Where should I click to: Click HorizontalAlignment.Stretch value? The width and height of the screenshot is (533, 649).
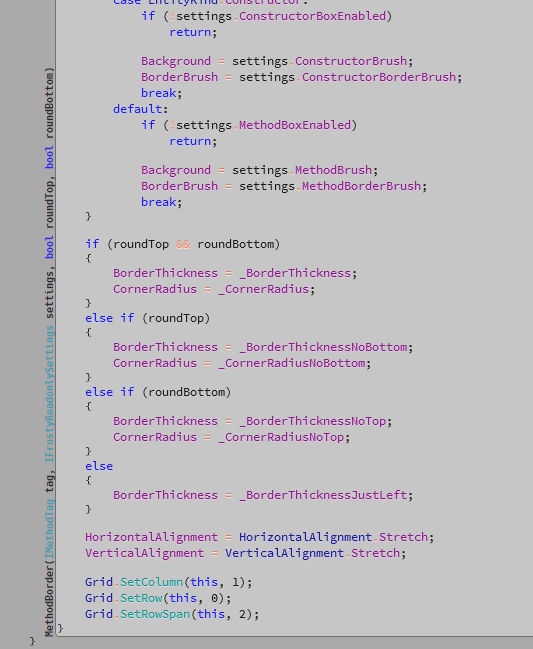click(334, 537)
